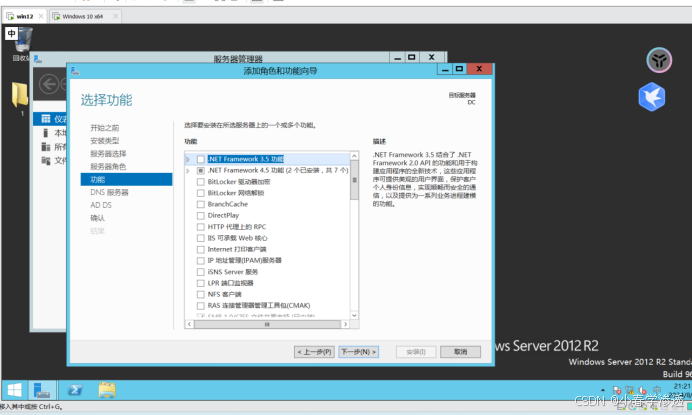
Task: Select local server icon in Server Manager
Action: click(x=45, y=132)
